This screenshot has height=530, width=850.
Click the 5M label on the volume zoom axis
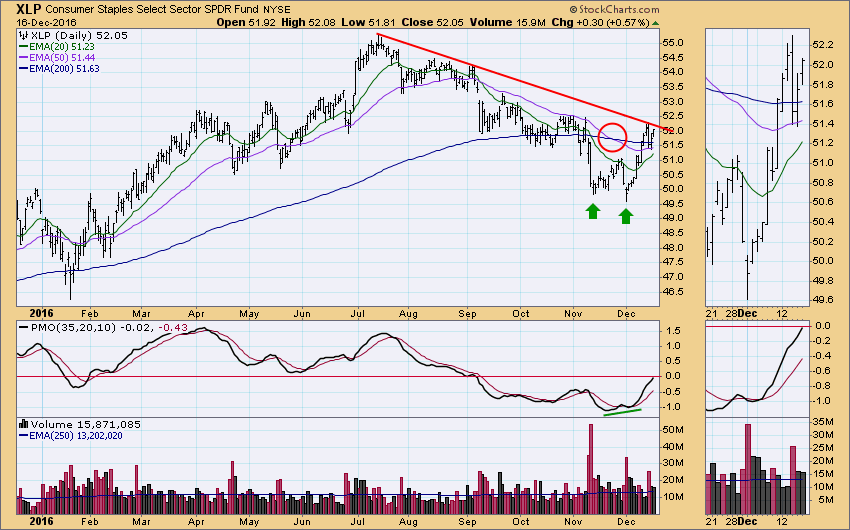click(826, 500)
